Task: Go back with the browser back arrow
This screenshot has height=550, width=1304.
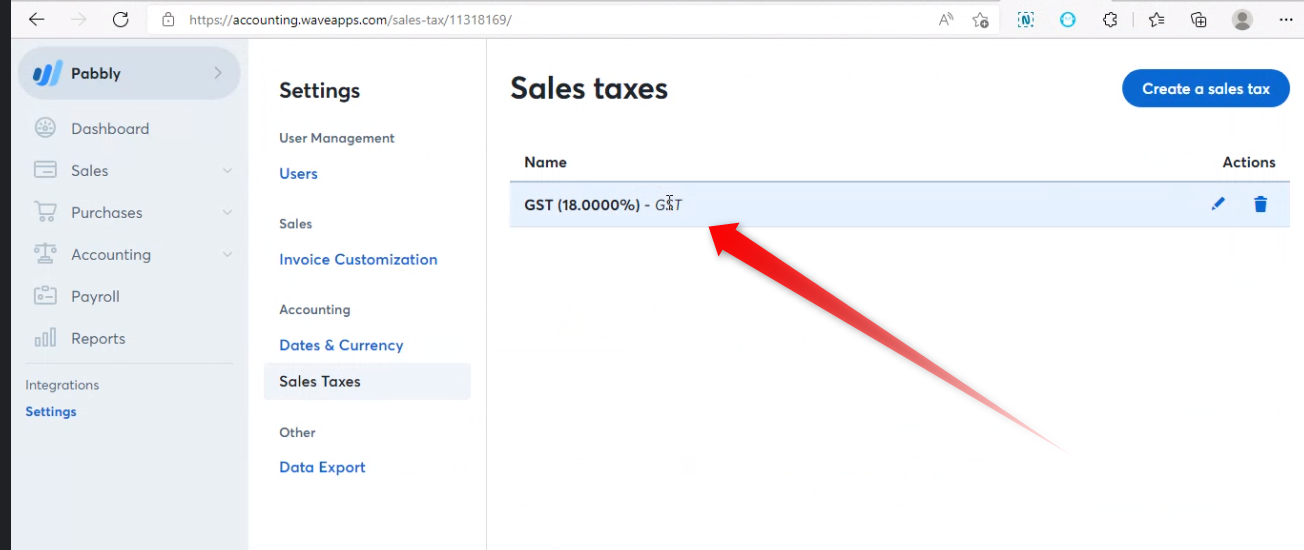Action: (x=36, y=19)
